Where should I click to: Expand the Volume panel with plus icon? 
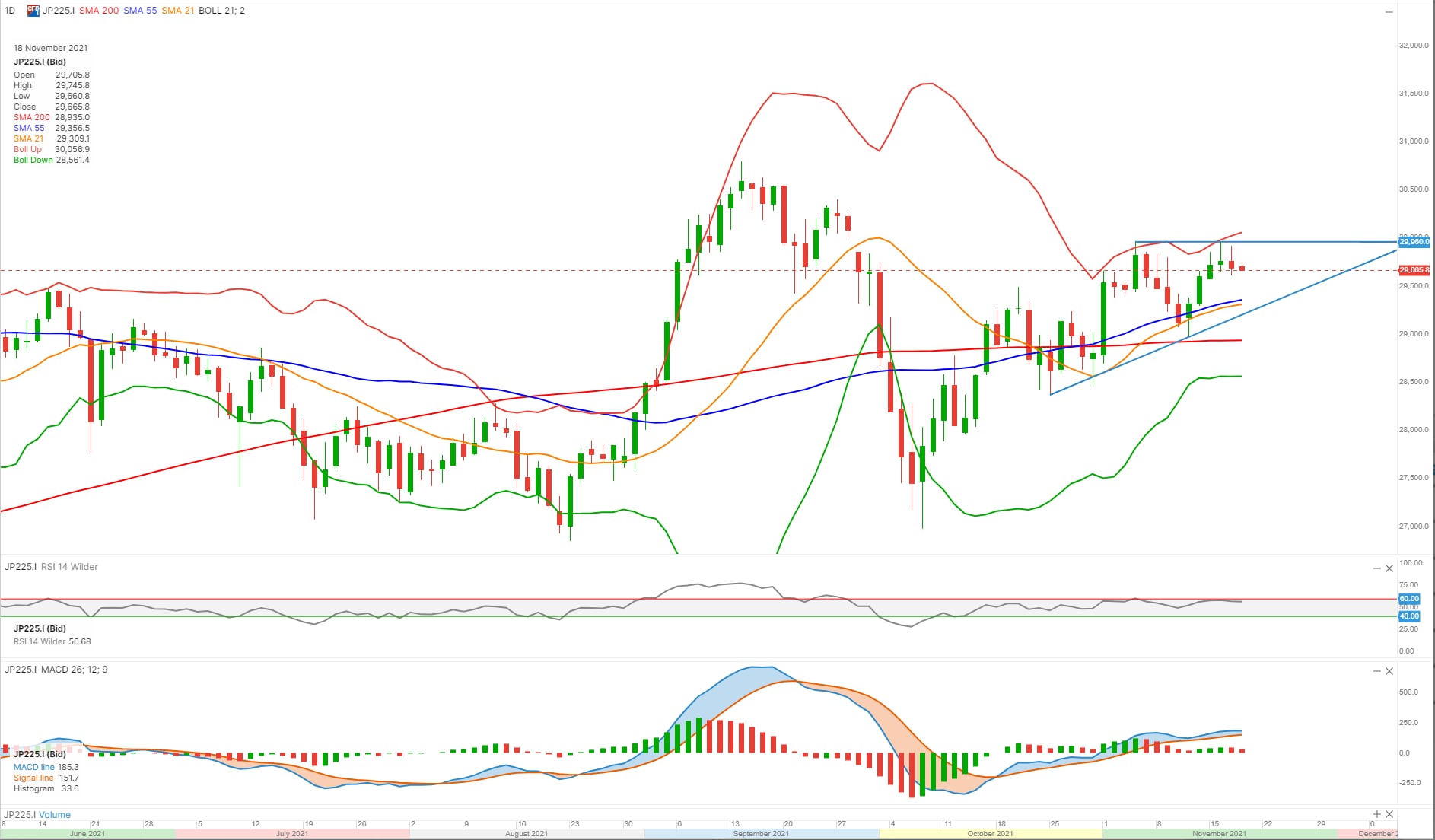[1376, 814]
